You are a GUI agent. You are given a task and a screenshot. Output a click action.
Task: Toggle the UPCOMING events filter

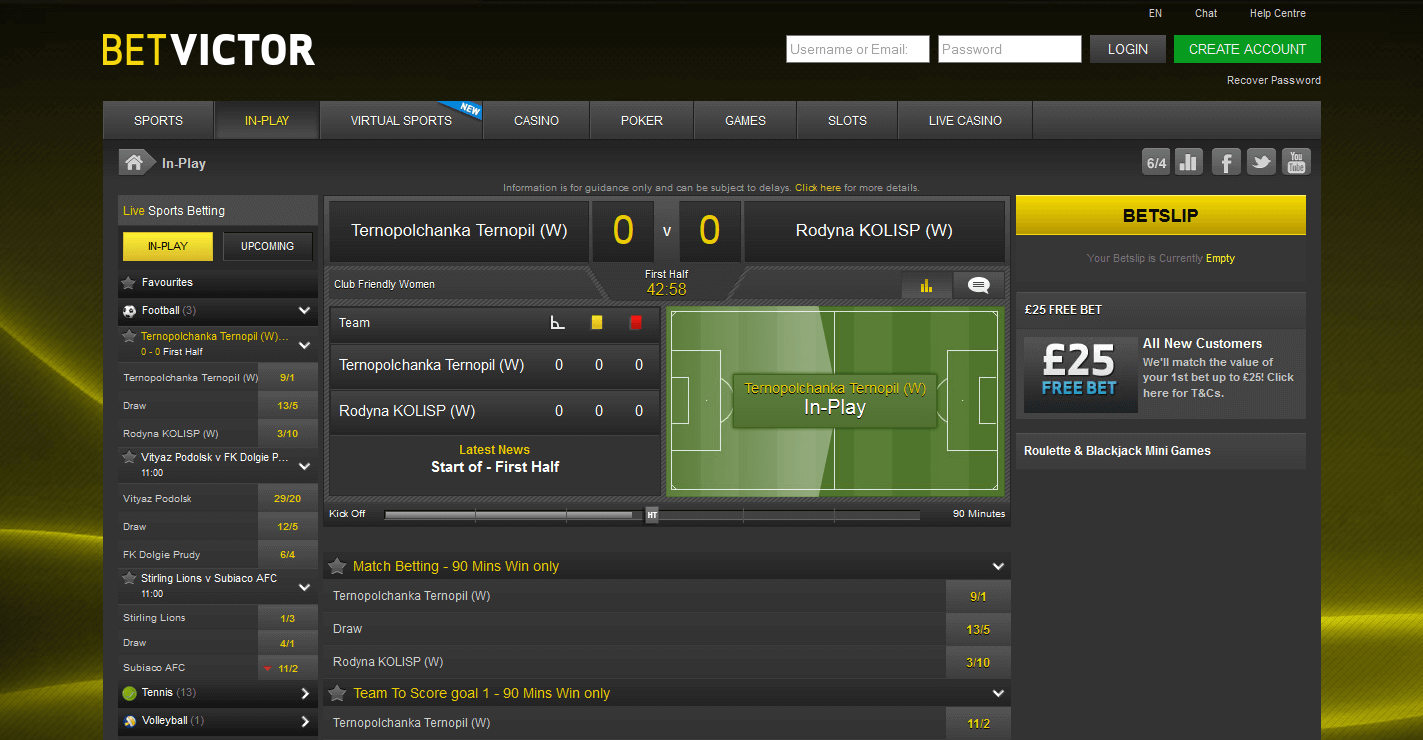pos(267,246)
